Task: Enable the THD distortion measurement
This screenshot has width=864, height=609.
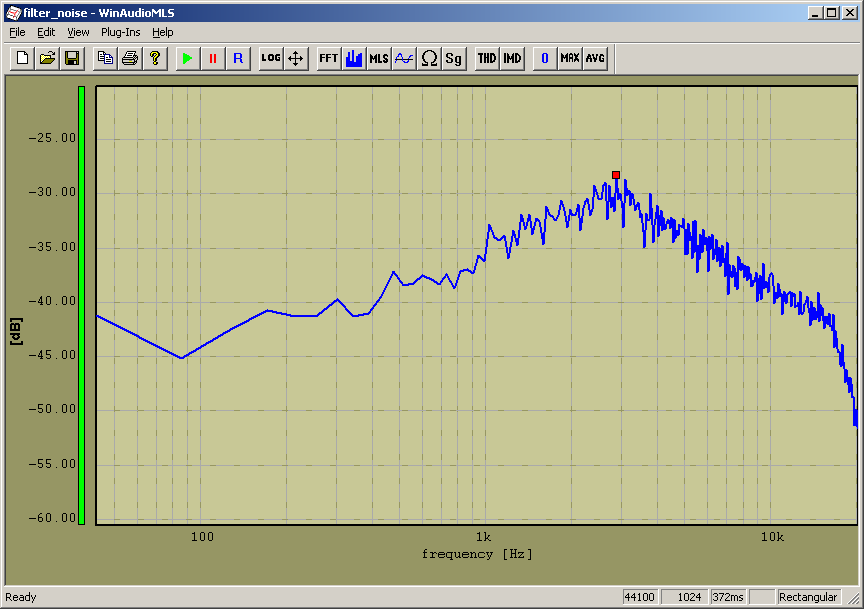Action: [x=486, y=58]
